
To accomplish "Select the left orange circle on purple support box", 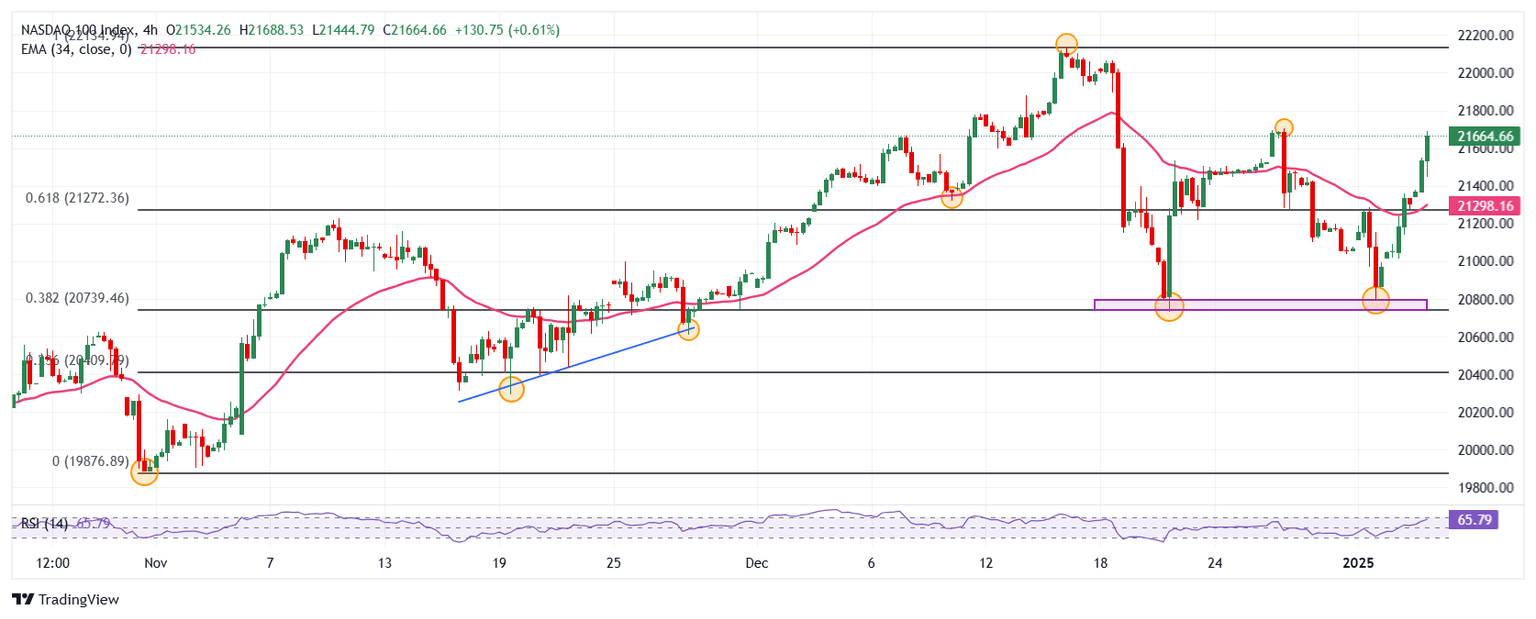I will tap(1169, 306).
